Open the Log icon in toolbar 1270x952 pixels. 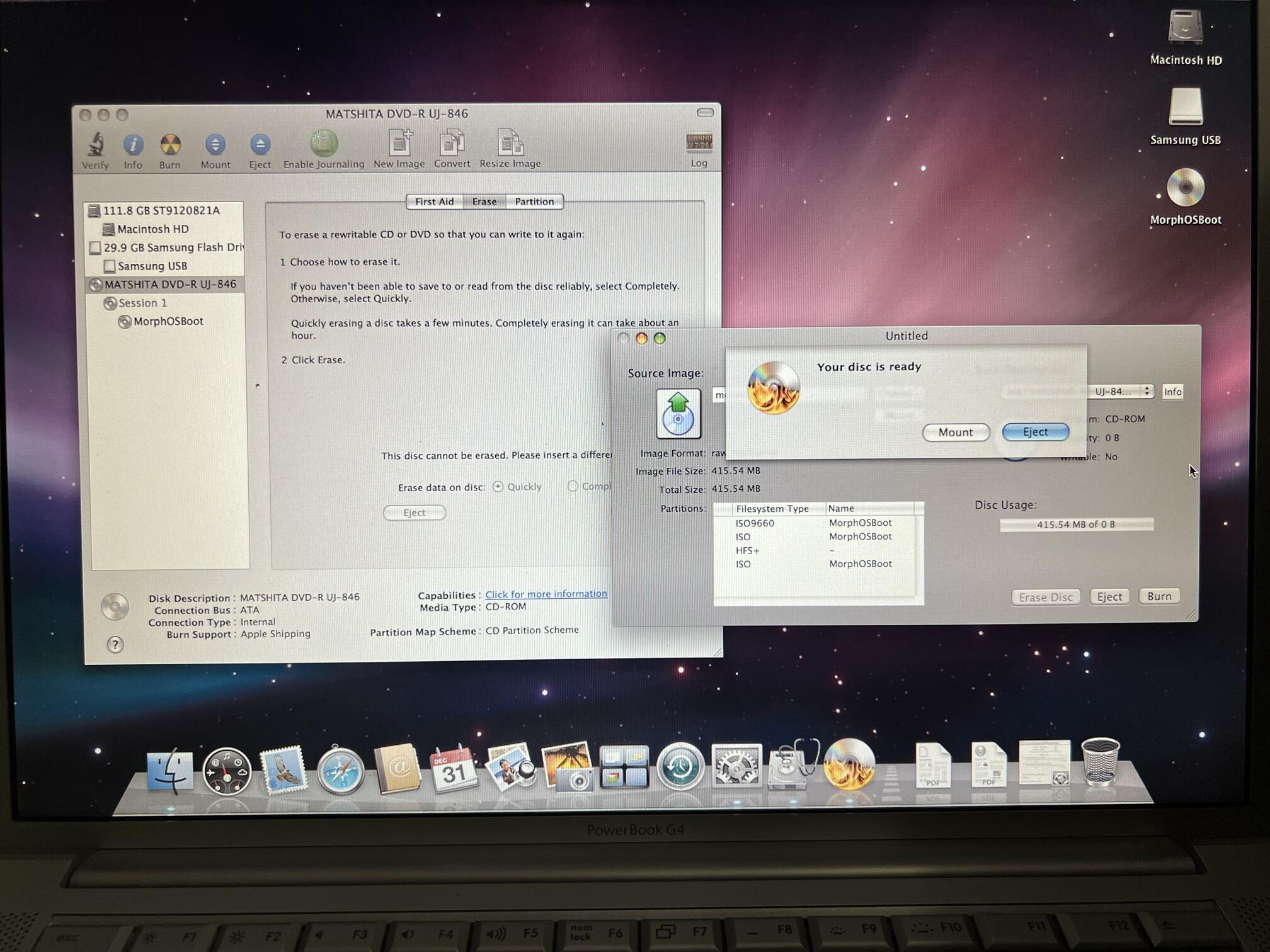pyautogui.click(x=699, y=142)
